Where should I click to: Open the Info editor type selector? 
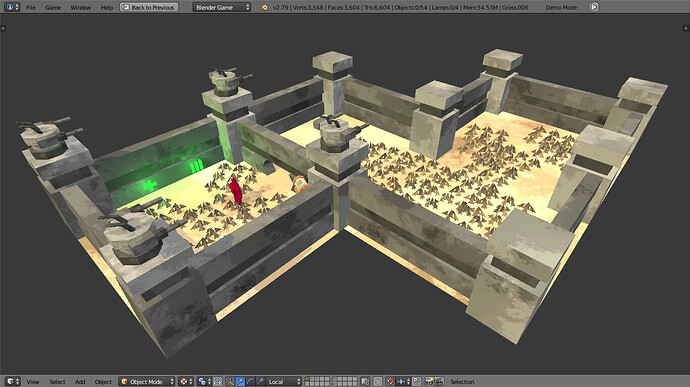point(11,7)
